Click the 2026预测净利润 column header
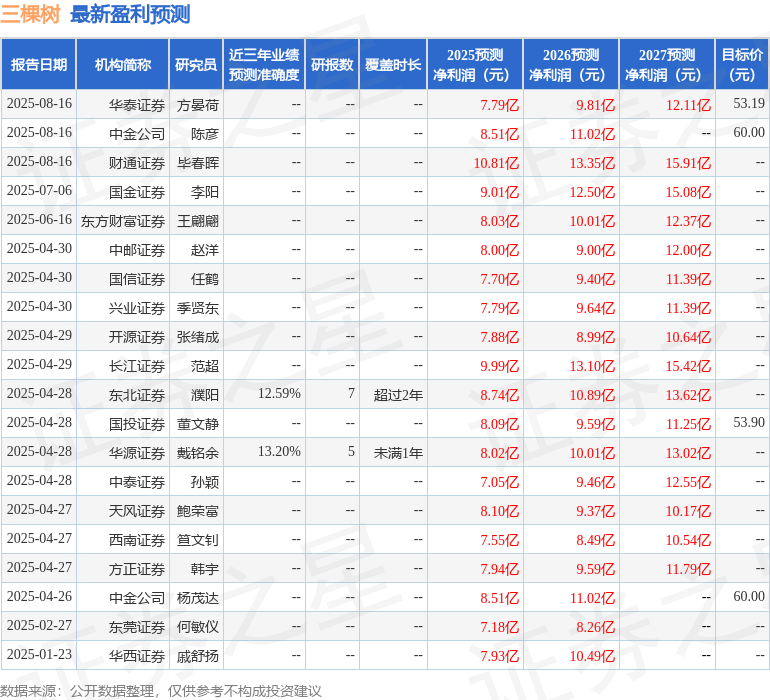Viewport: 770px width, 700px height. point(571,65)
